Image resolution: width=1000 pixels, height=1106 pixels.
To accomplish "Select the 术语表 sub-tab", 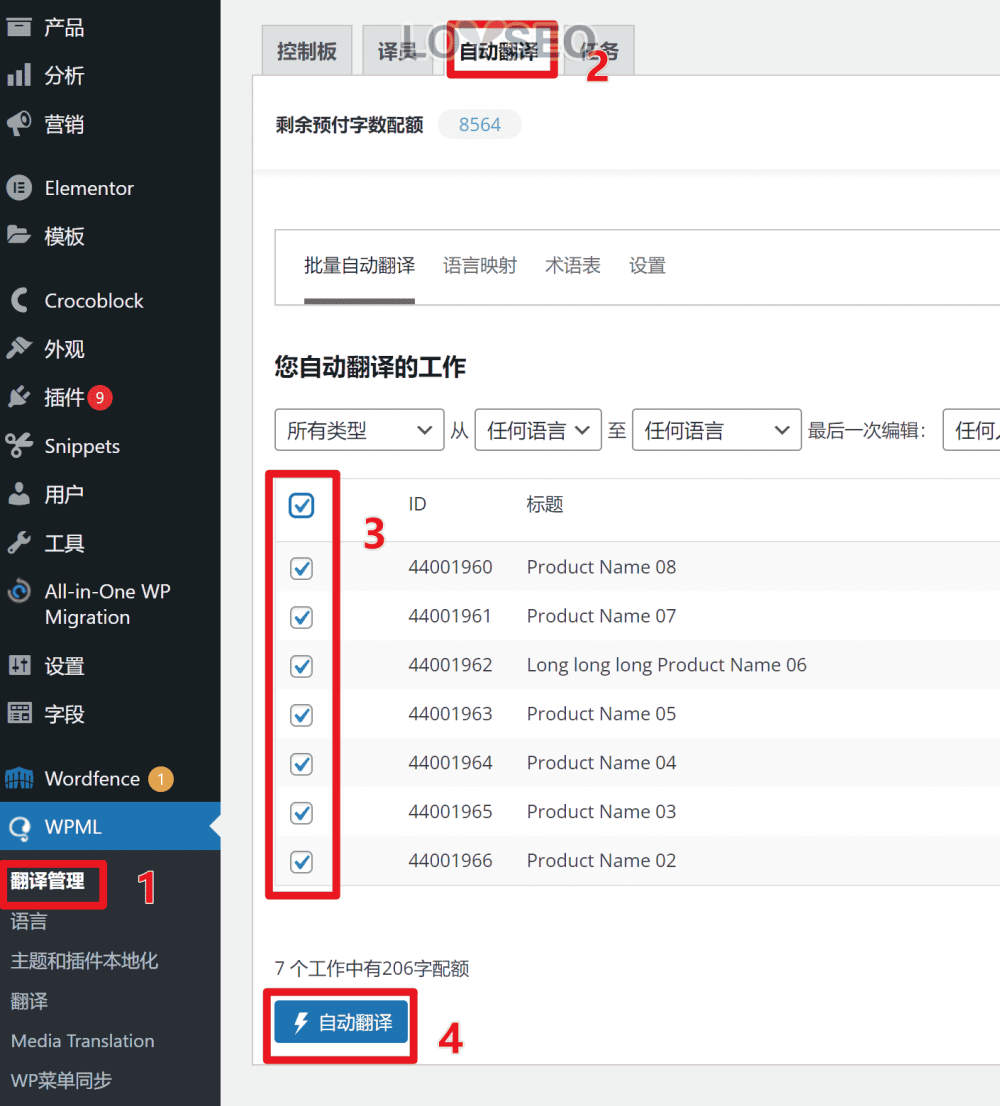I will click(573, 266).
